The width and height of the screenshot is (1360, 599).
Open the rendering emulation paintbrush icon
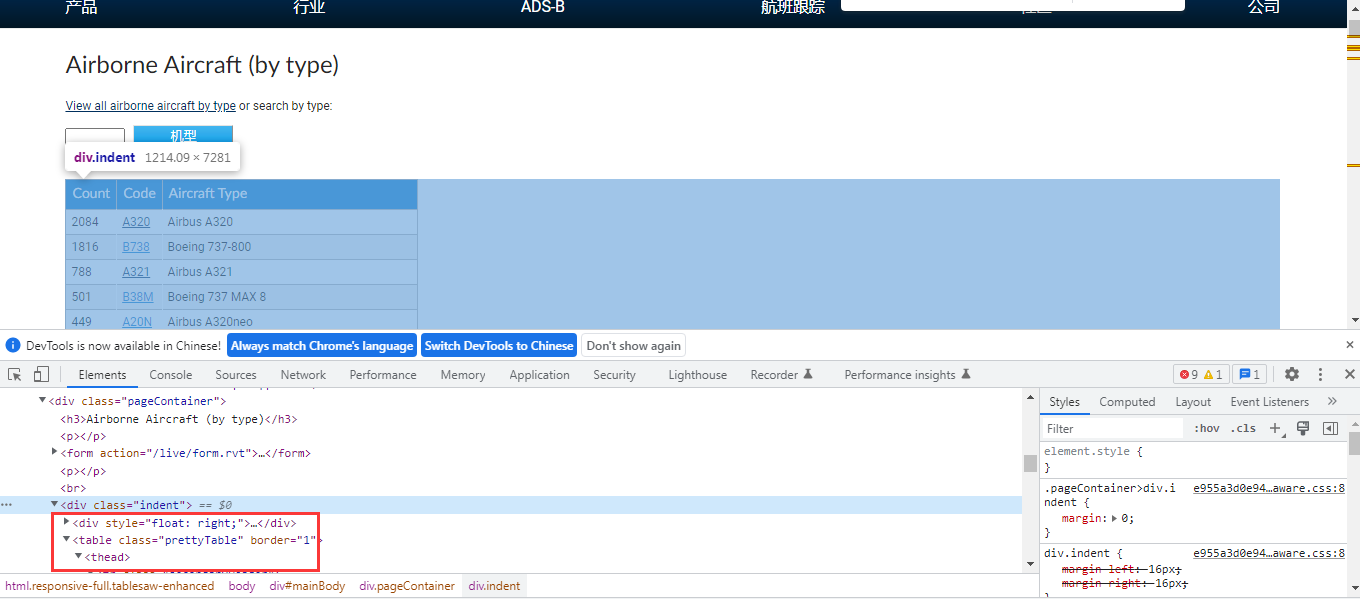(1303, 428)
